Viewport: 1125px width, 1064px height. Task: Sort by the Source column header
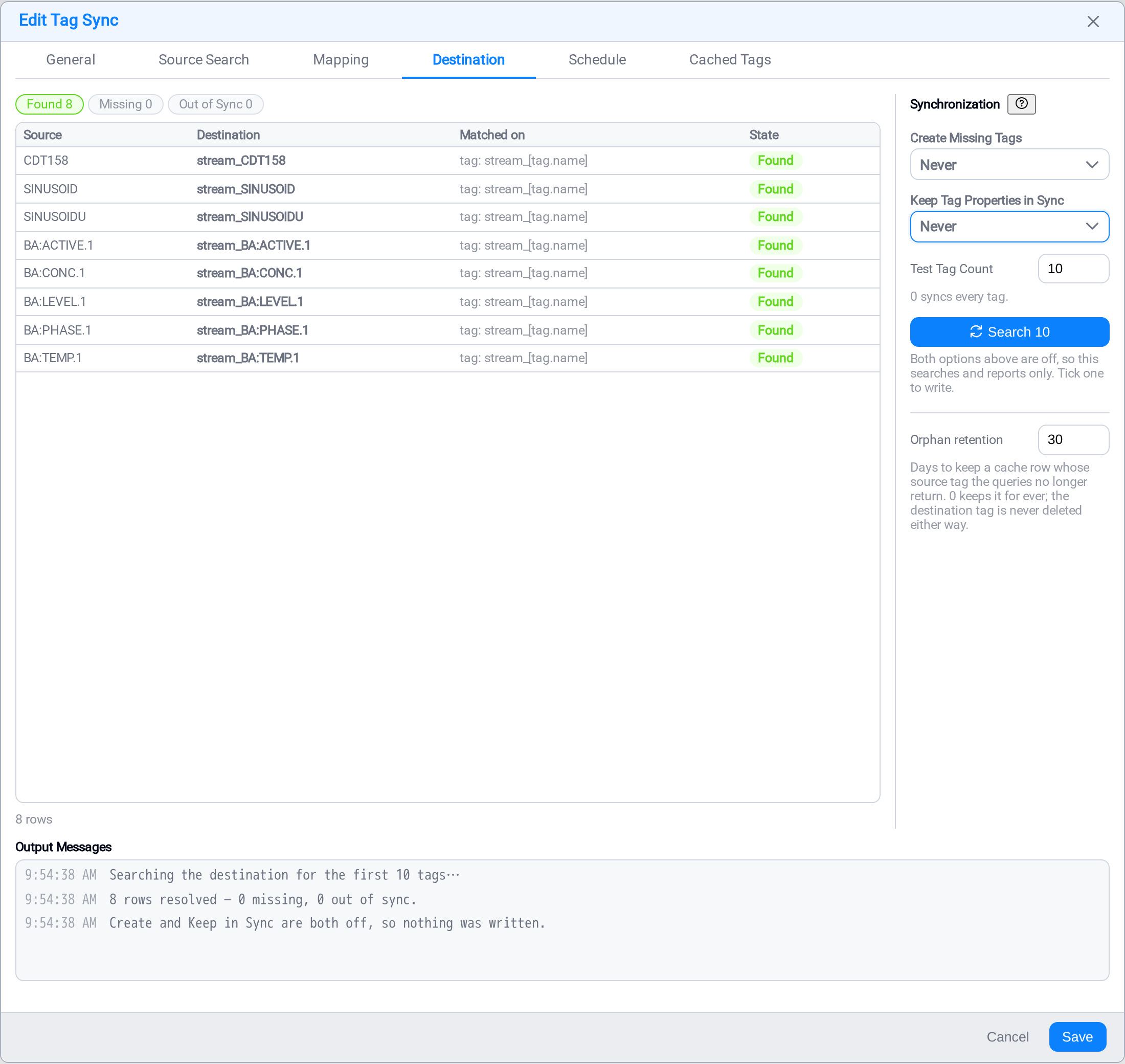coord(42,135)
